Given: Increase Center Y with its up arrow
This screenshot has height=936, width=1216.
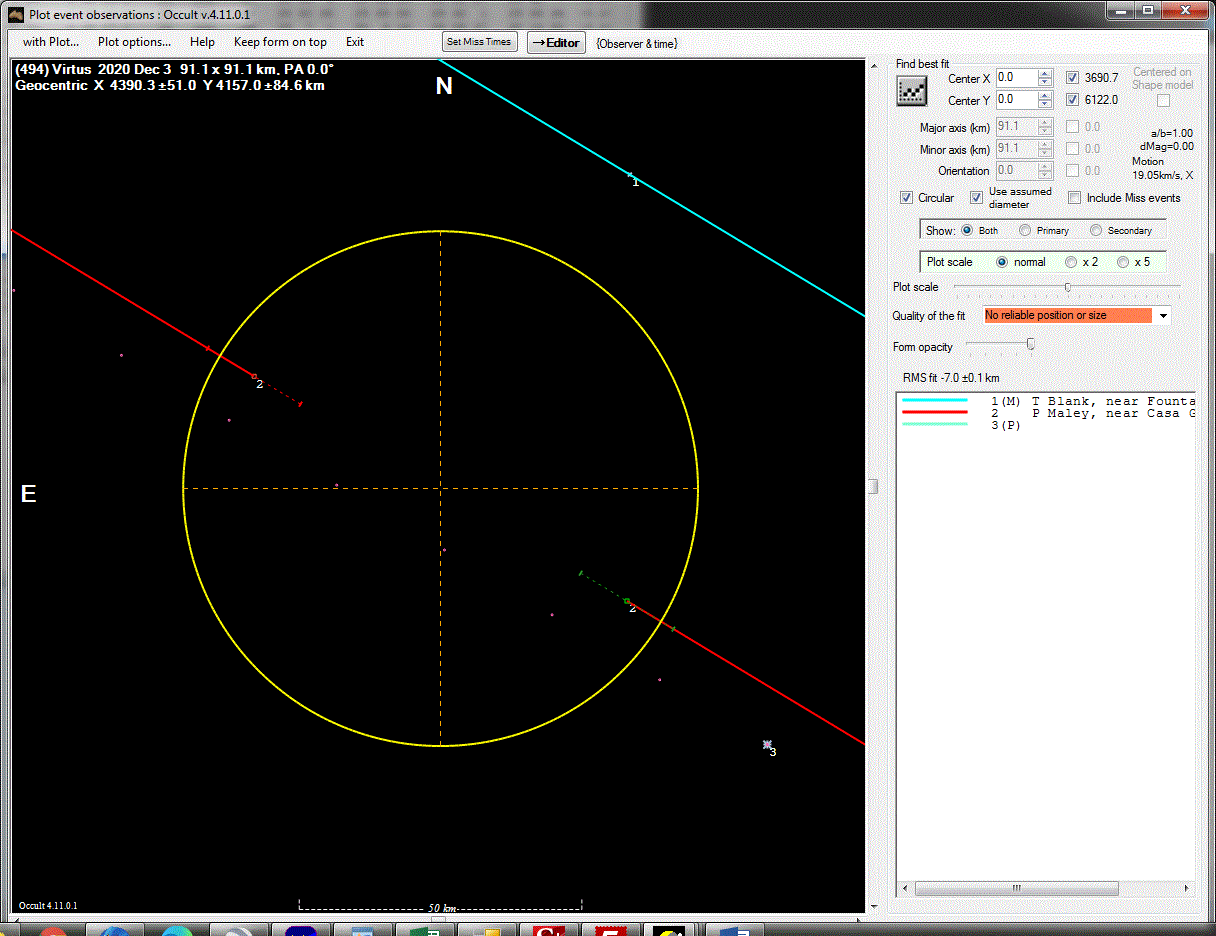Looking at the screenshot, I should 1045,96.
